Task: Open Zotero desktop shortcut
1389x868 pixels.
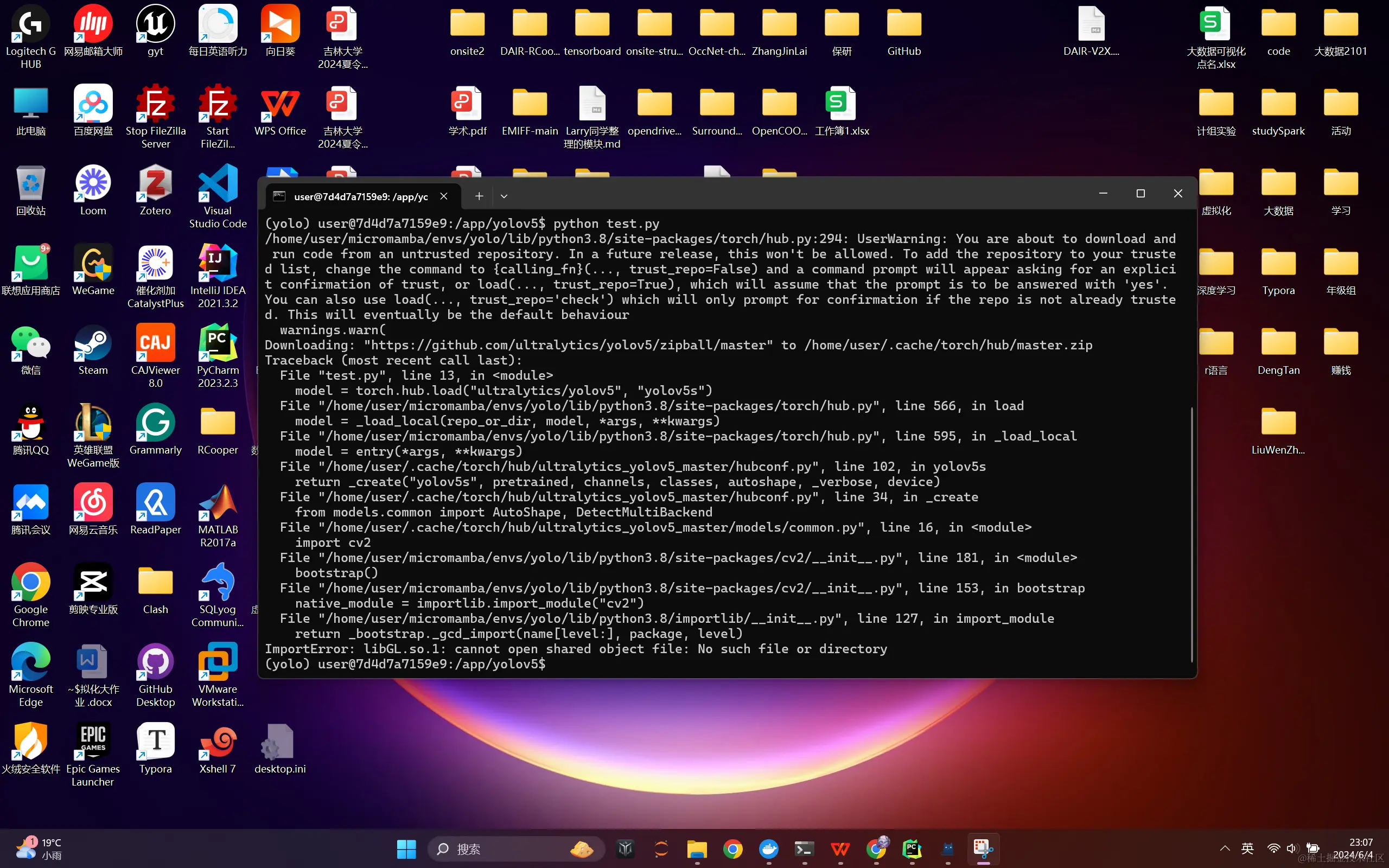Action: click(x=155, y=184)
